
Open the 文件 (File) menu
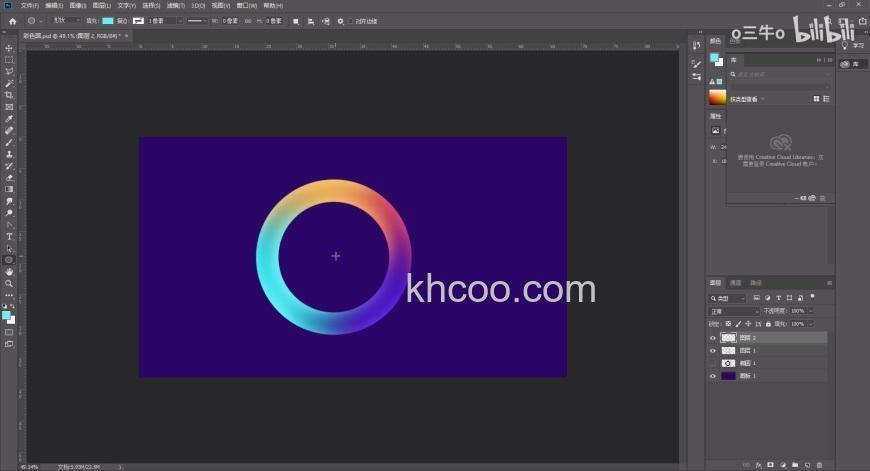click(x=30, y=6)
